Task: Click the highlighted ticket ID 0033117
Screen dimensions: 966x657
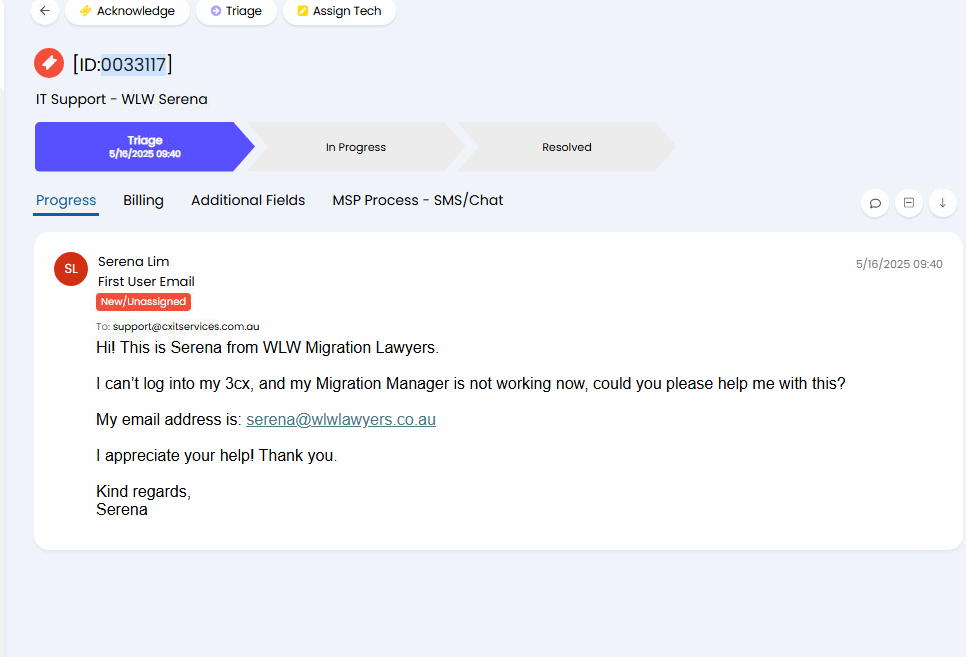Action: click(134, 64)
